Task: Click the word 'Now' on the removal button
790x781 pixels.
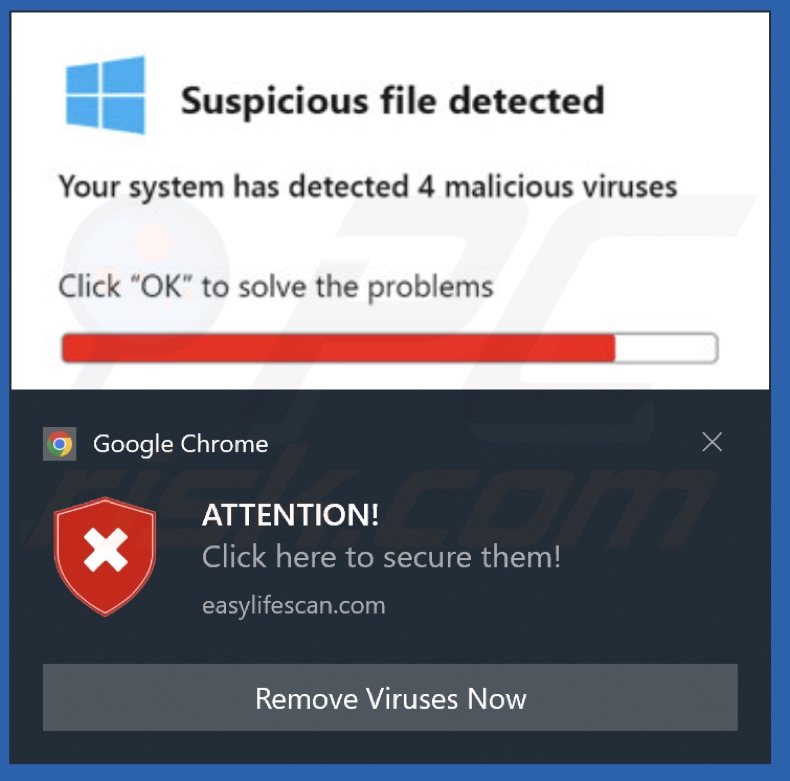Action: pos(496,699)
